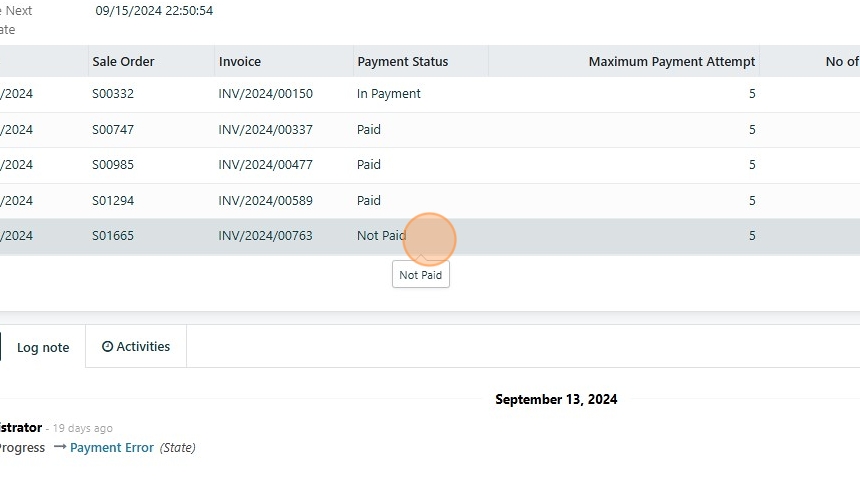
Task: Click the In Payment status cell
Action: (x=389, y=94)
